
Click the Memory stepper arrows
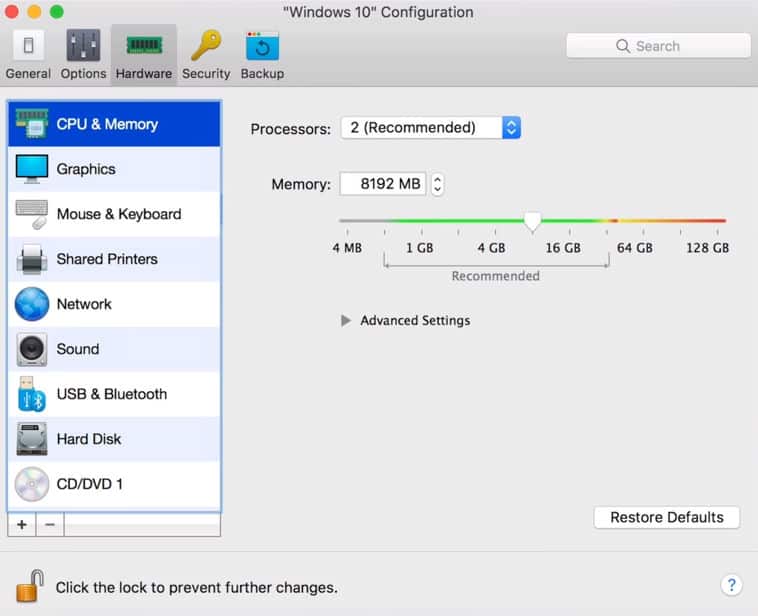point(437,184)
